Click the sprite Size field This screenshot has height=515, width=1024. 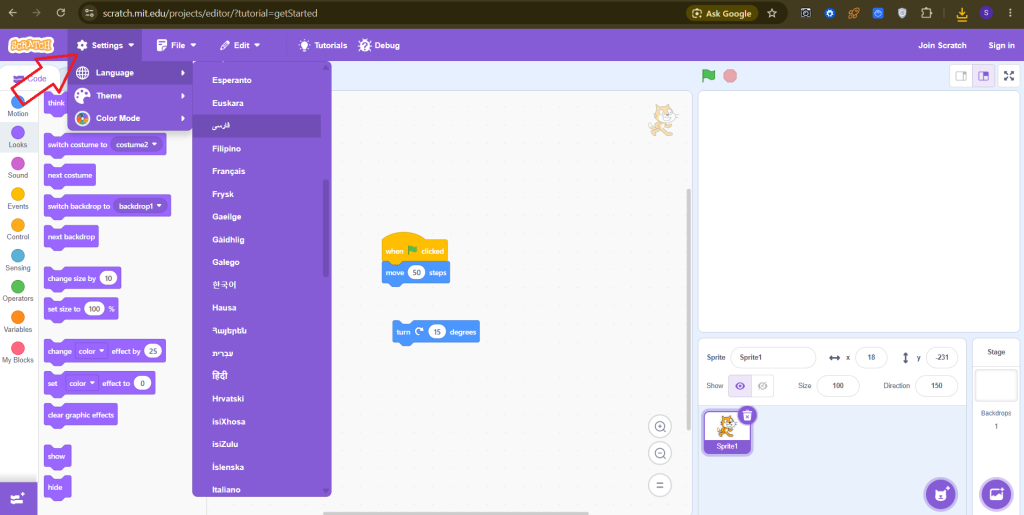838,386
